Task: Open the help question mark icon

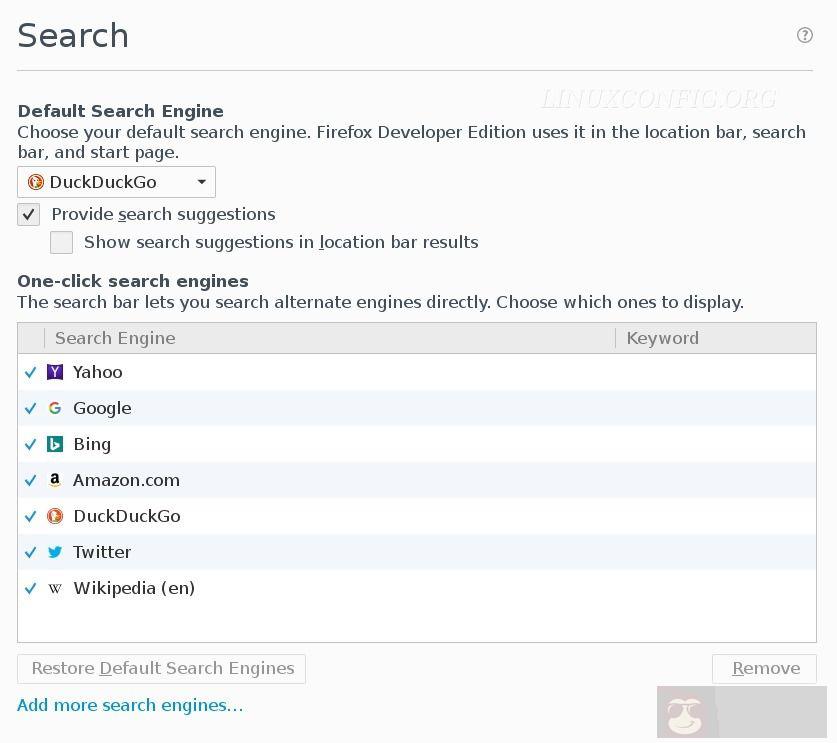Action: [x=804, y=35]
